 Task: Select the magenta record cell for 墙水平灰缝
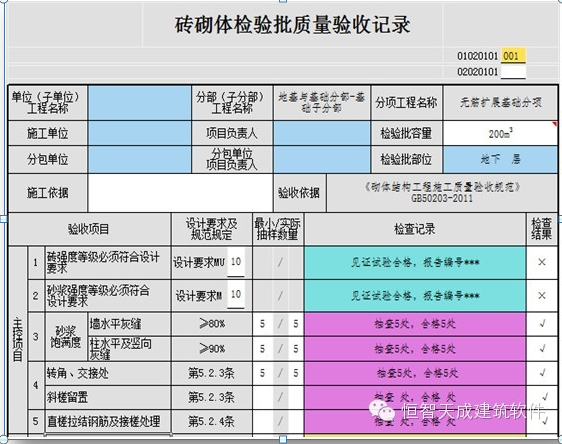click(415, 324)
